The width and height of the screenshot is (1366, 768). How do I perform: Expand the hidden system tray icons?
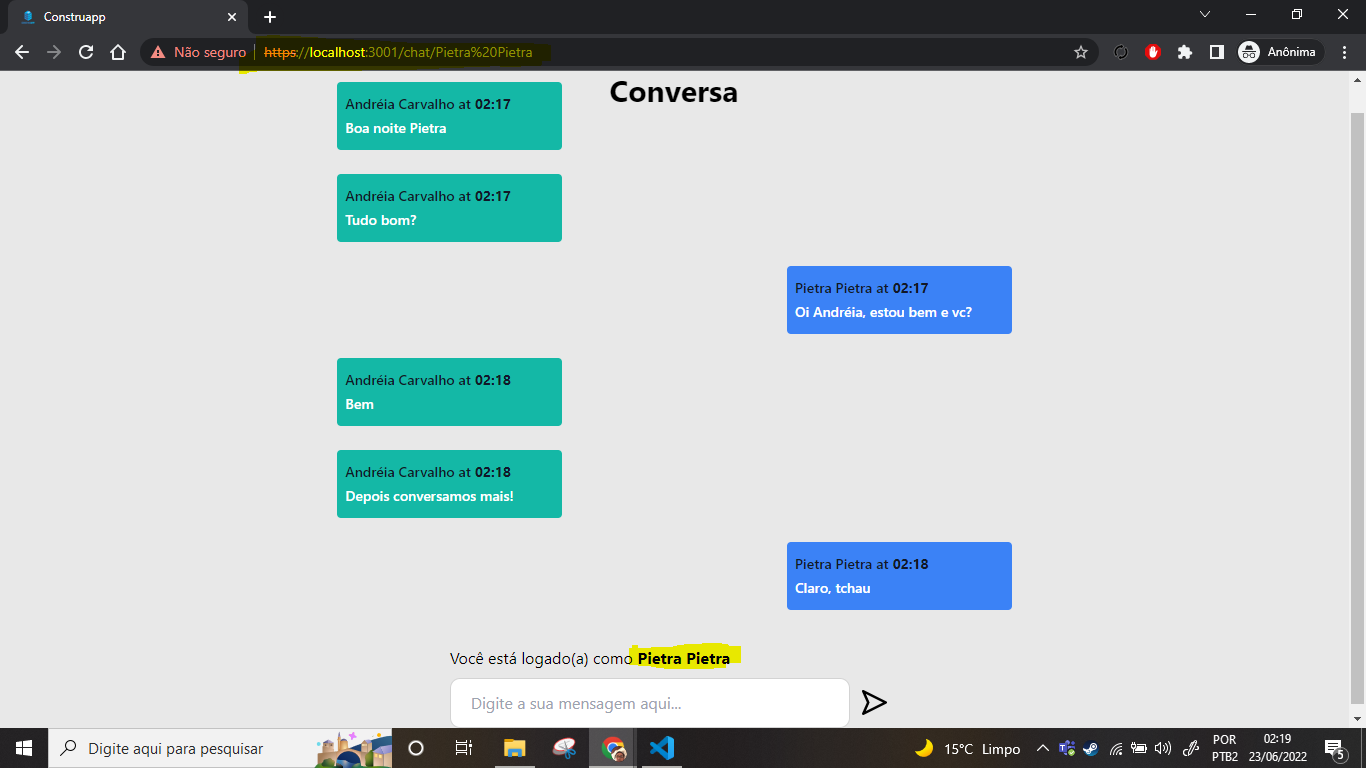tap(1042, 748)
